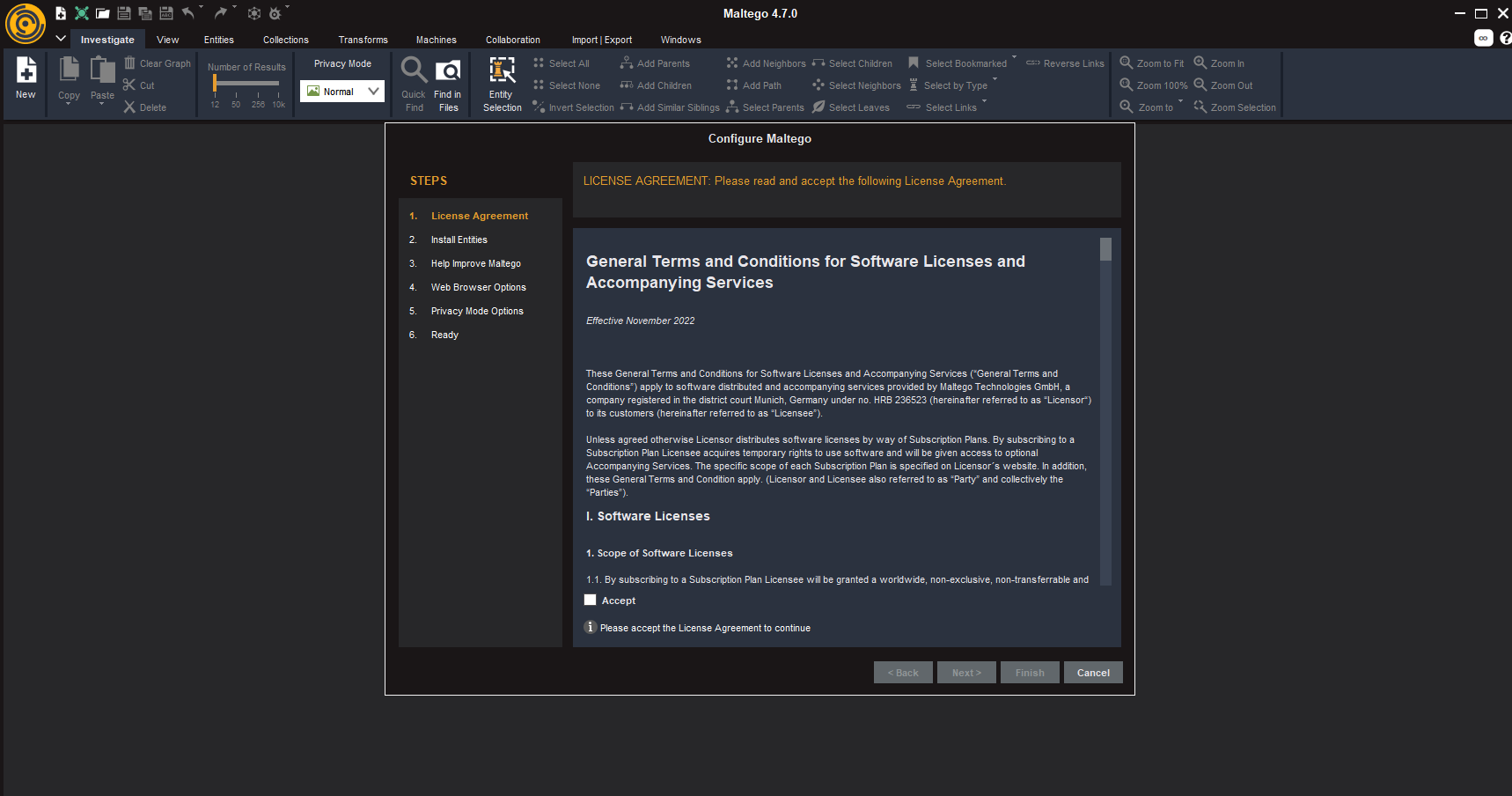Click the open folder icon in quick access bar
This screenshot has width=1512, height=796.
(103, 13)
